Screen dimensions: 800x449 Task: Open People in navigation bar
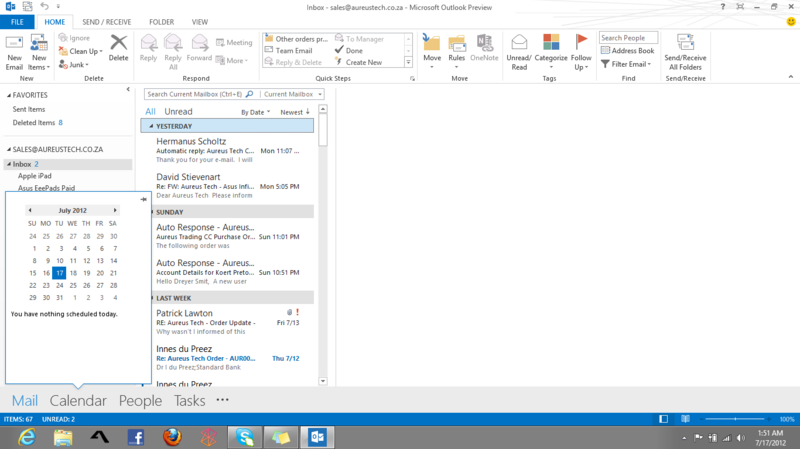(x=140, y=401)
